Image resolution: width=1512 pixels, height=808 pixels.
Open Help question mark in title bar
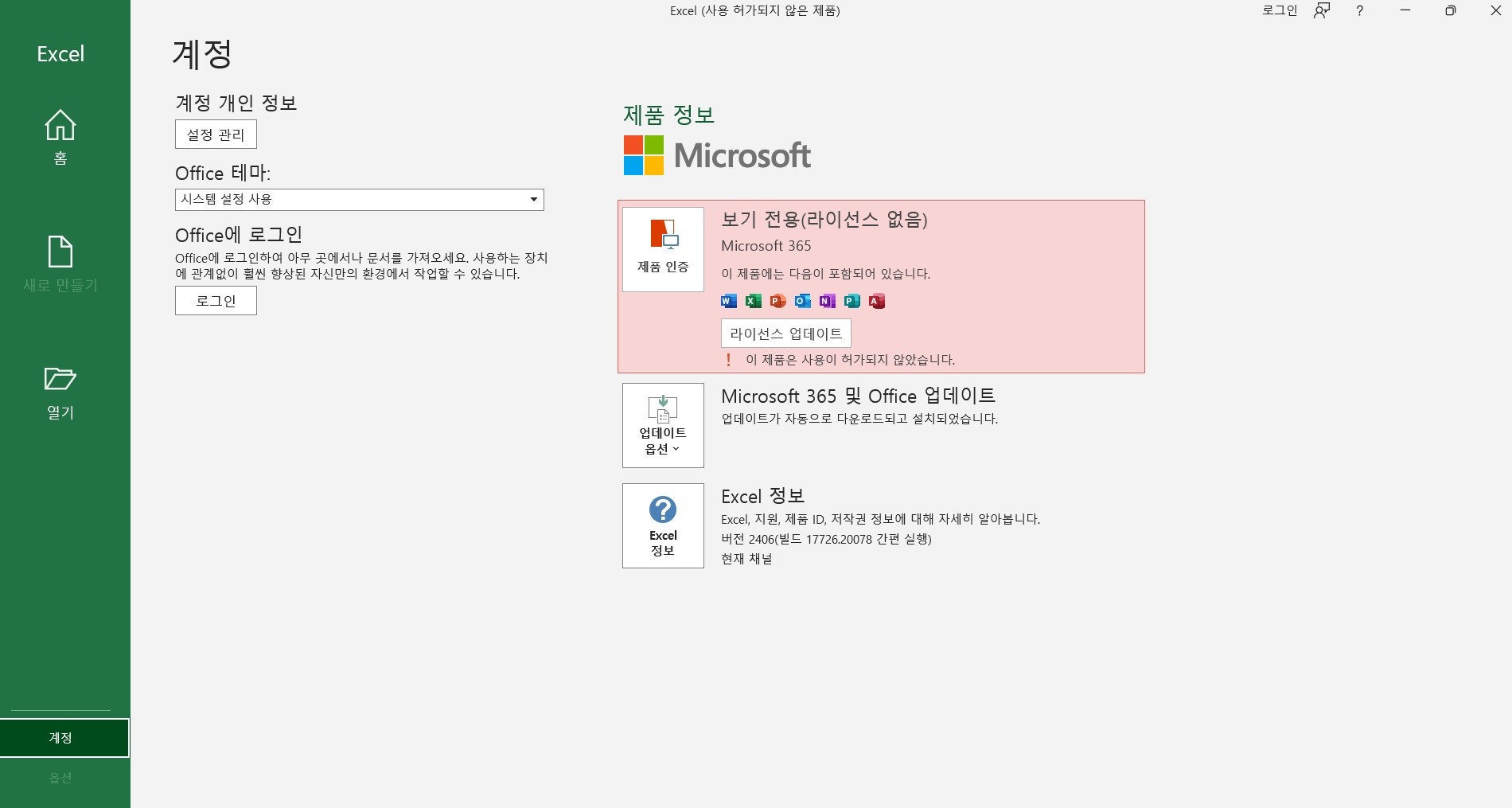click(x=1359, y=10)
